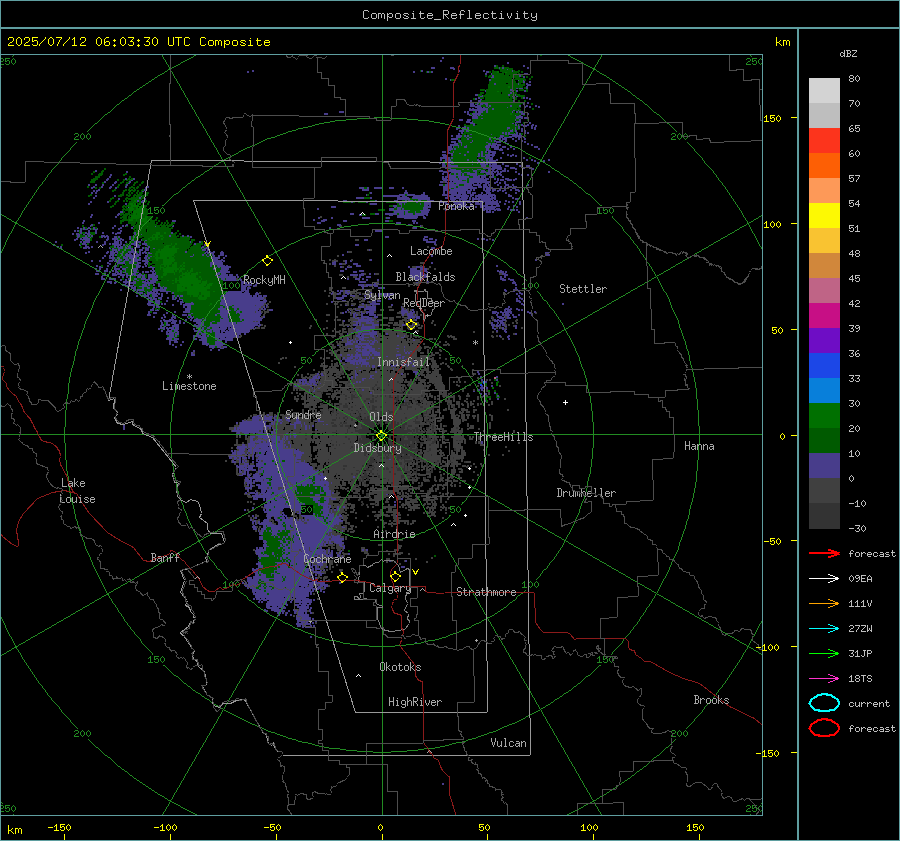Viewport: 900px width, 841px height.
Task: Click the HighRiver label
Action: (415, 702)
